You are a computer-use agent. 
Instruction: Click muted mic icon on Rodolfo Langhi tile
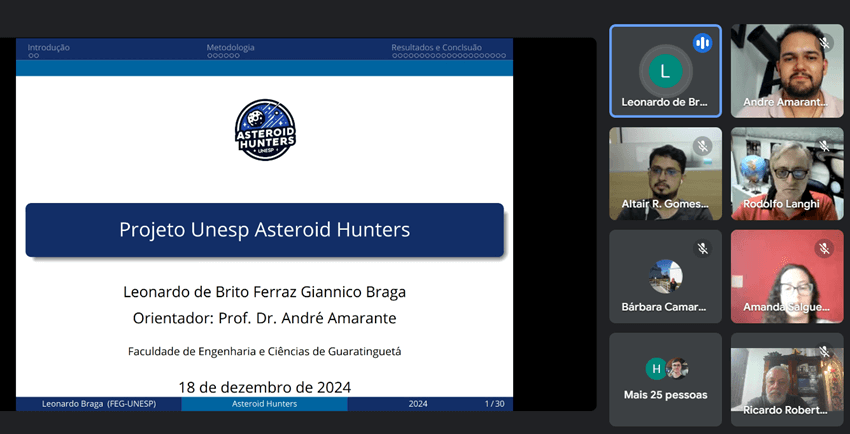click(825, 146)
